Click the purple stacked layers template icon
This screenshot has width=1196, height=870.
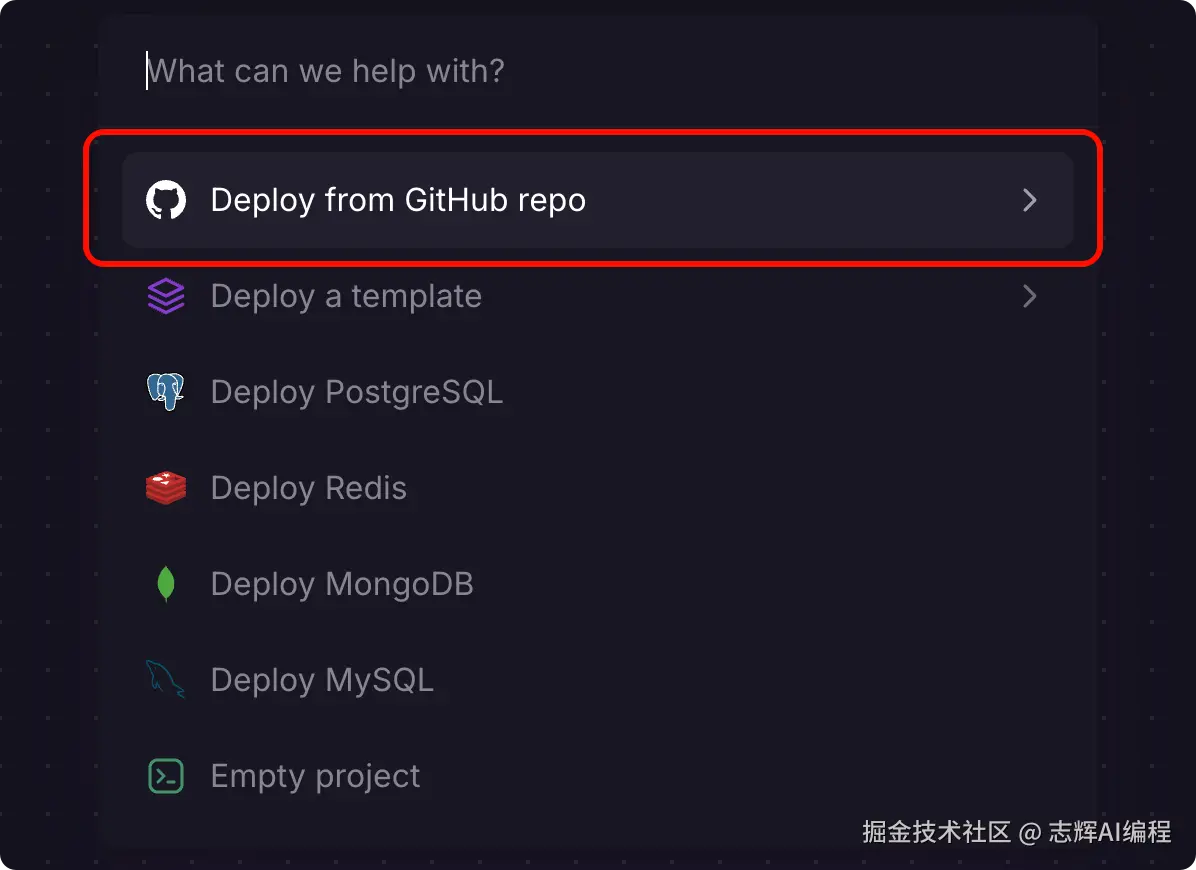(x=166, y=296)
